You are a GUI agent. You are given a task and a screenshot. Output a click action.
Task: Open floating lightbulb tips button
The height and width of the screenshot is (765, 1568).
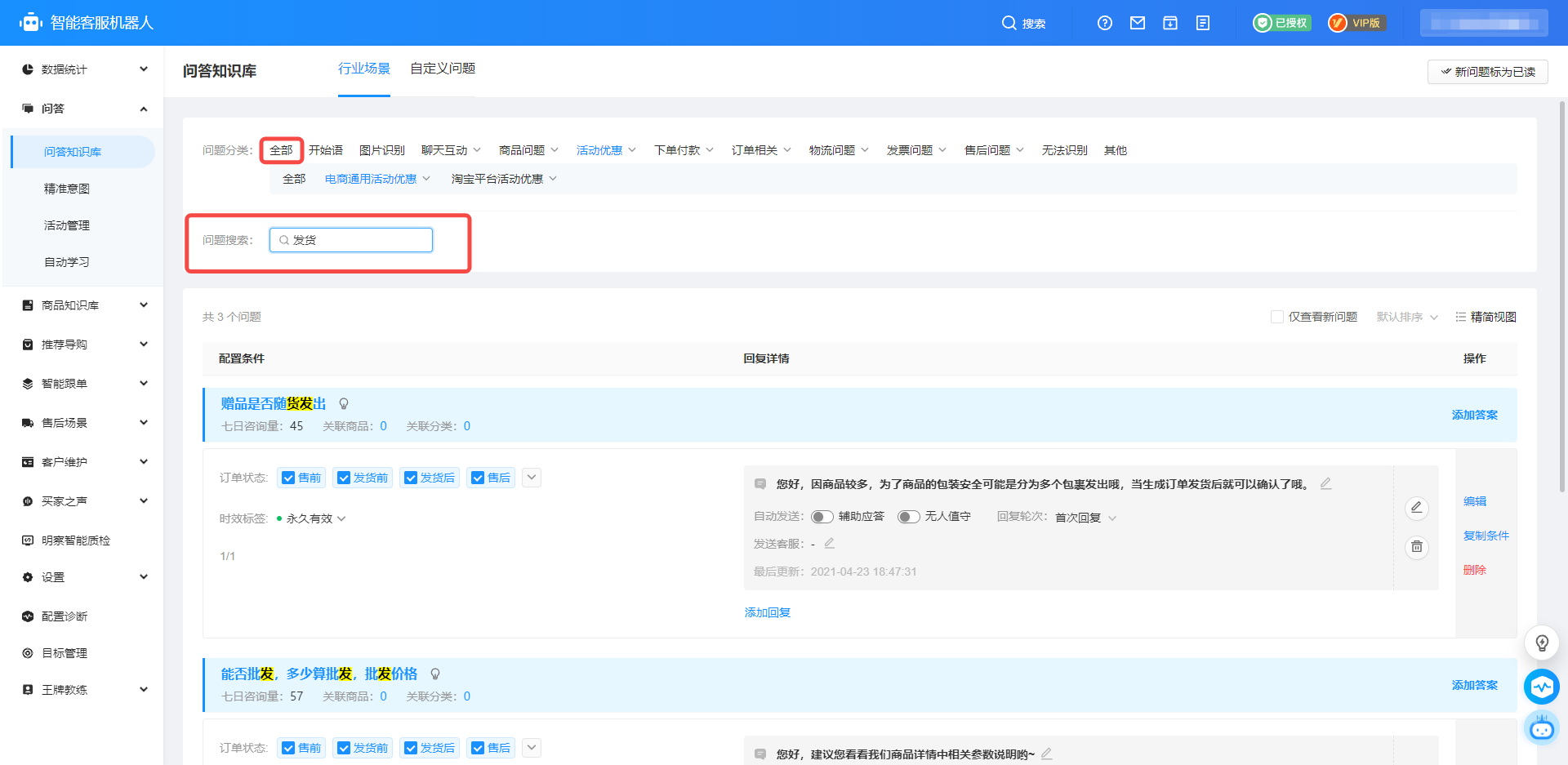[1542, 643]
